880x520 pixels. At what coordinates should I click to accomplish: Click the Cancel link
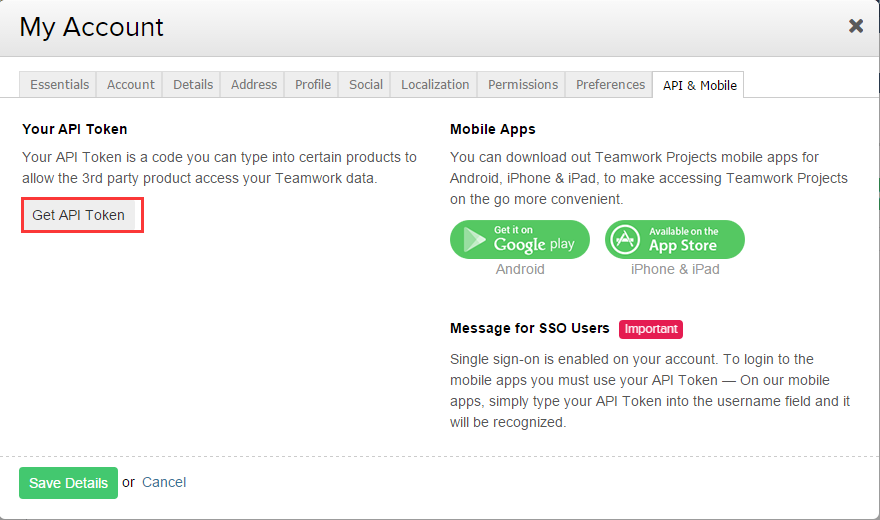coord(164,482)
